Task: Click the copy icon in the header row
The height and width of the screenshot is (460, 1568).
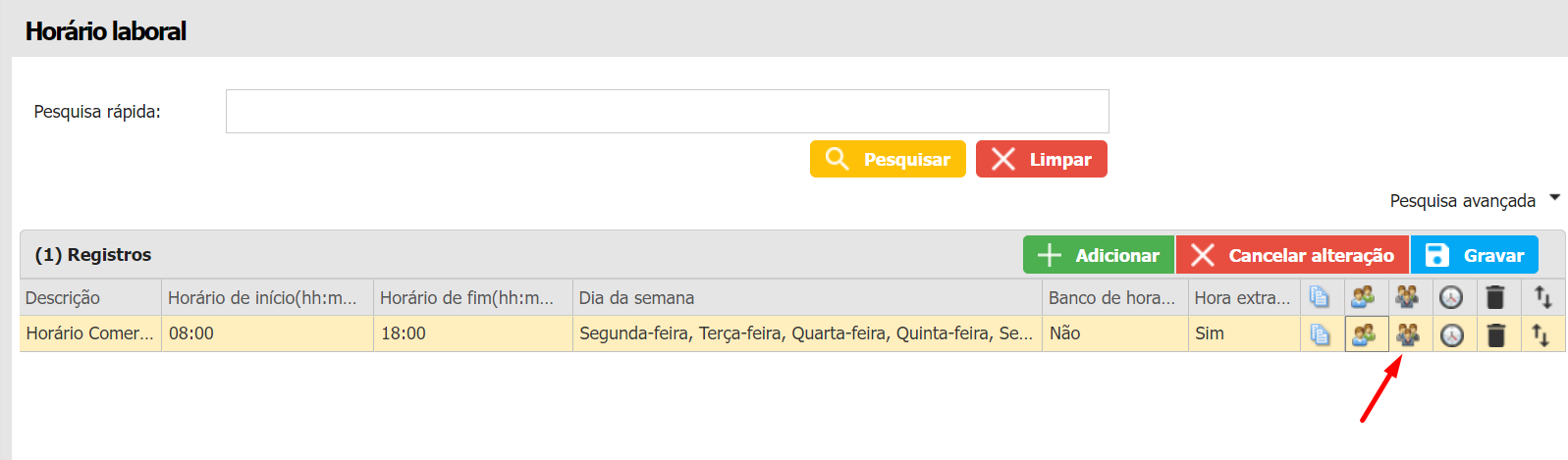Action: click(x=1320, y=297)
